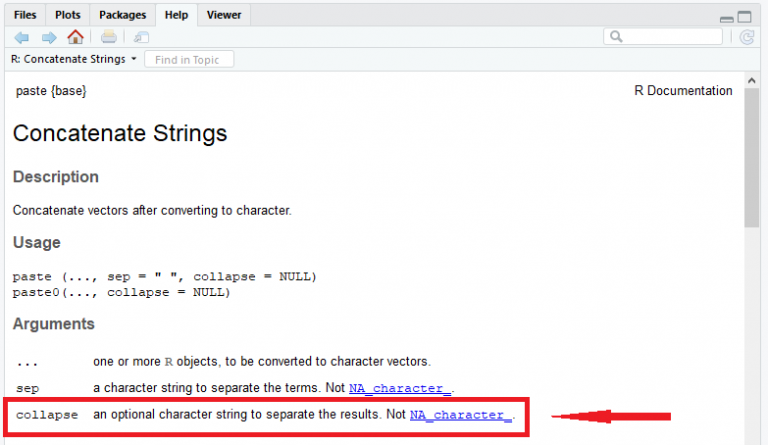Click the help search magnifier icon
The height and width of the screenshot is (445, 768).
[616, 37]
